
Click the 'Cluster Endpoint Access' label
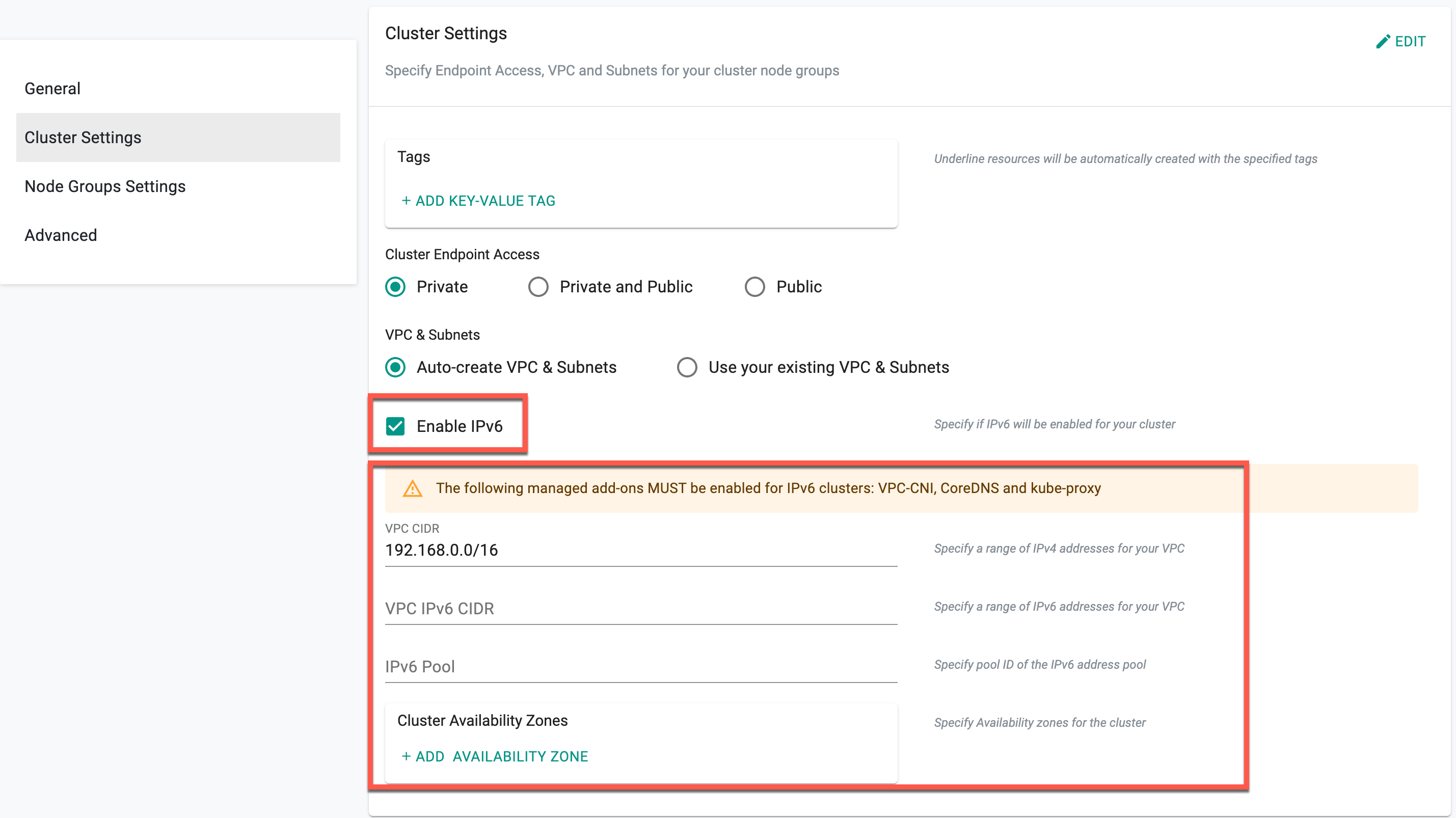[x=463, y=254]
